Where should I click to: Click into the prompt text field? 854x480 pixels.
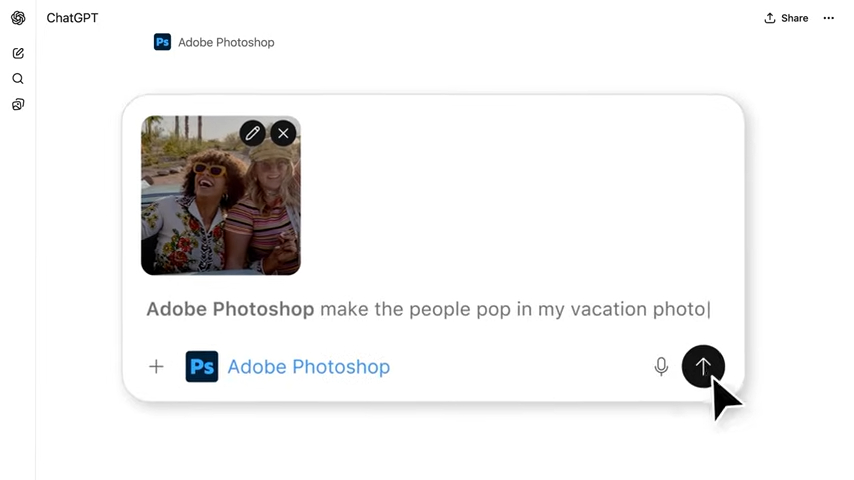tap(510, 309)
